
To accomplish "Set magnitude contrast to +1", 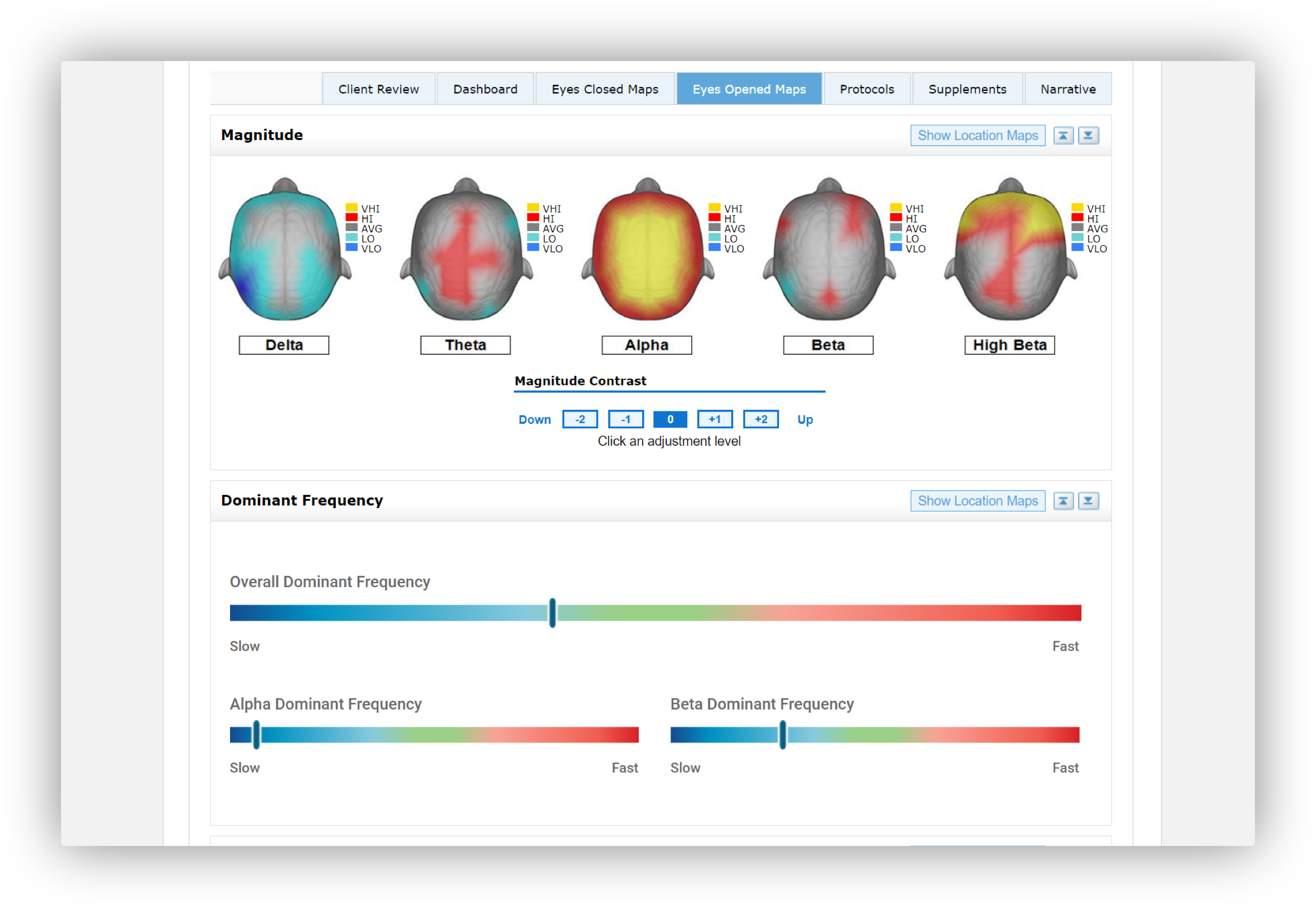I will (x=715, y=419).
